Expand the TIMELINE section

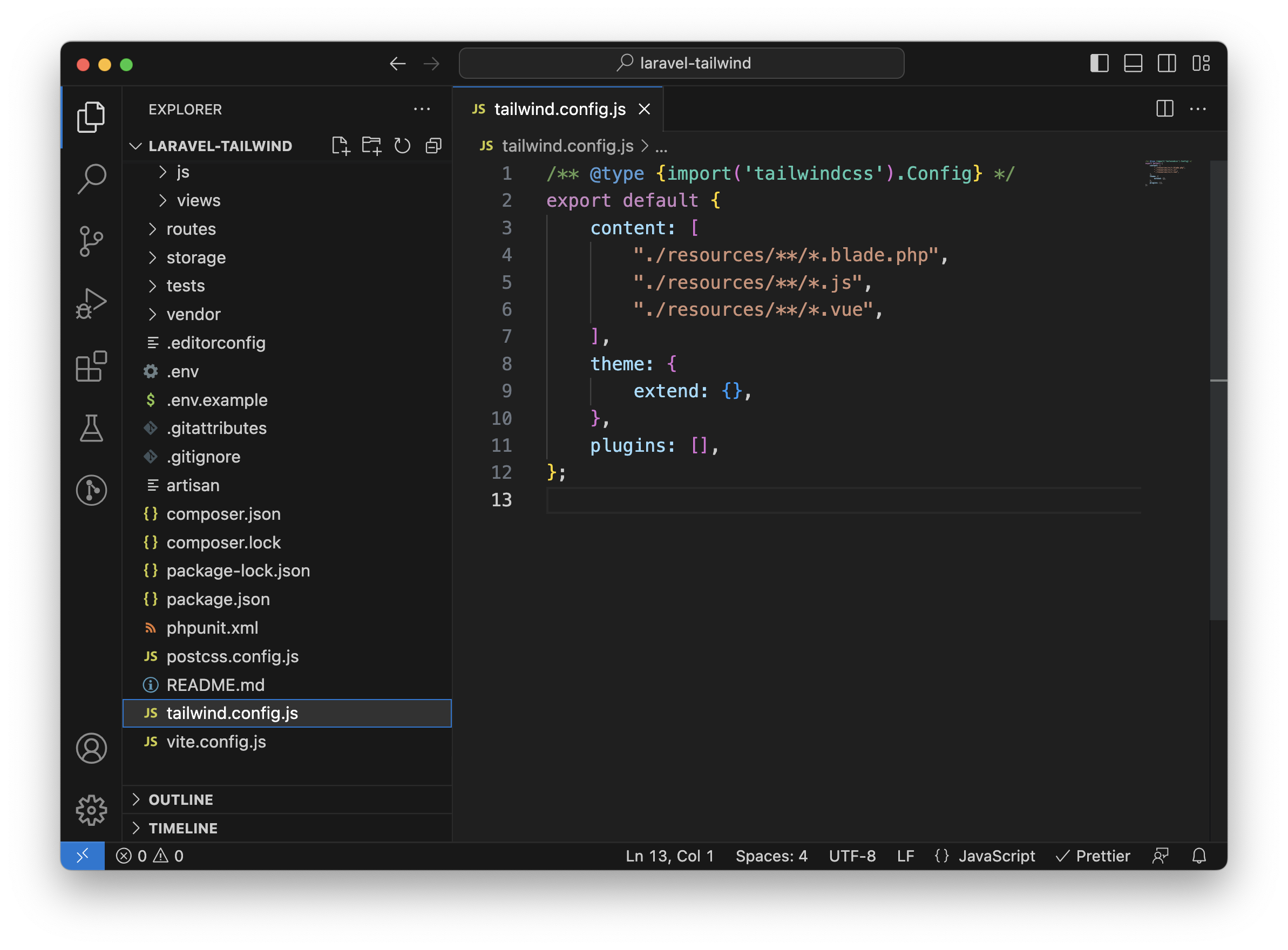click(x=288, y=829)
